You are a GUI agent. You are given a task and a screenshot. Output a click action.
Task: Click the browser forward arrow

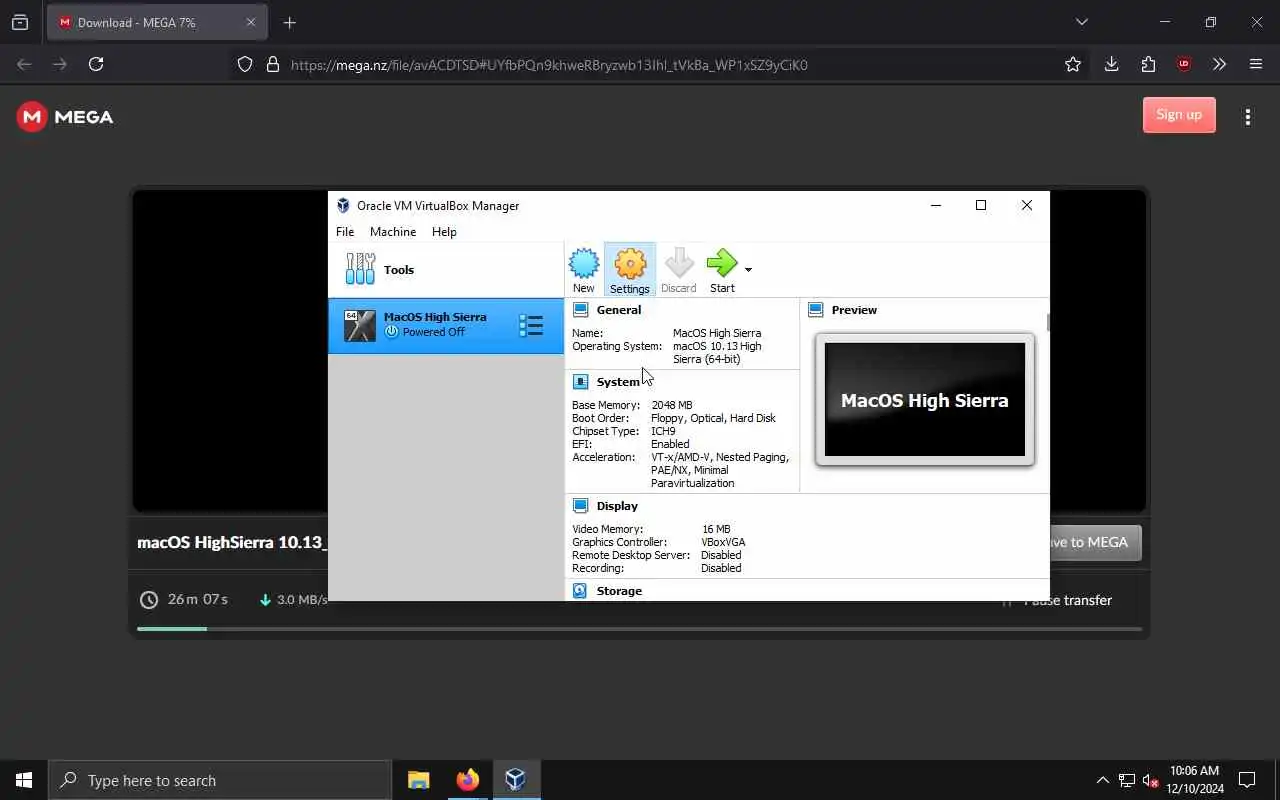click(60, 64)
